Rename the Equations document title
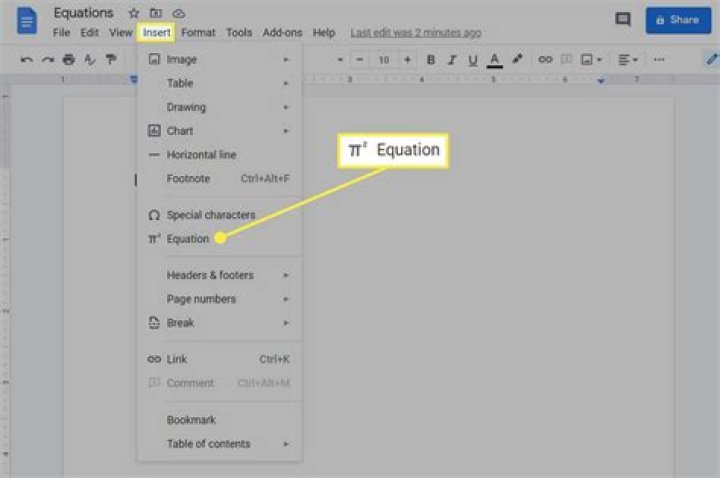Viewport: 720px width, 478px height. [x=84, y=13]
